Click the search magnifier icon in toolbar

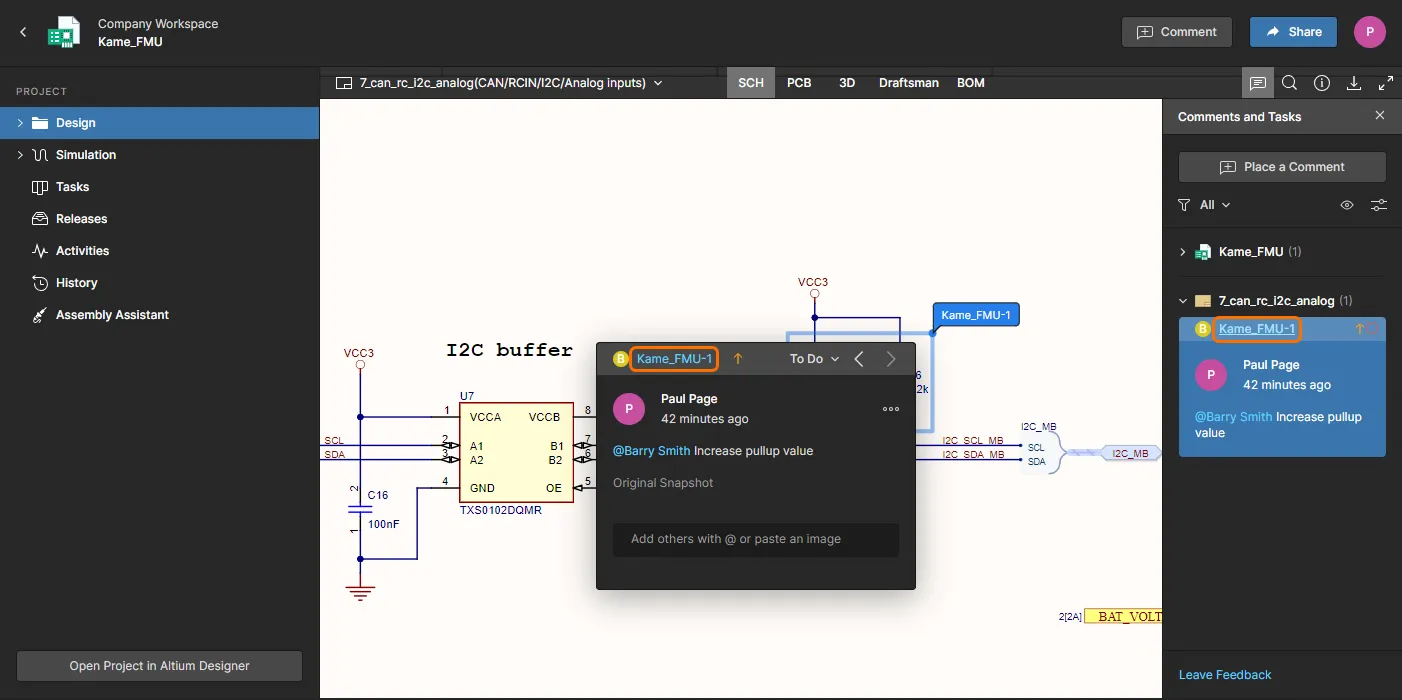[1290, 83]
